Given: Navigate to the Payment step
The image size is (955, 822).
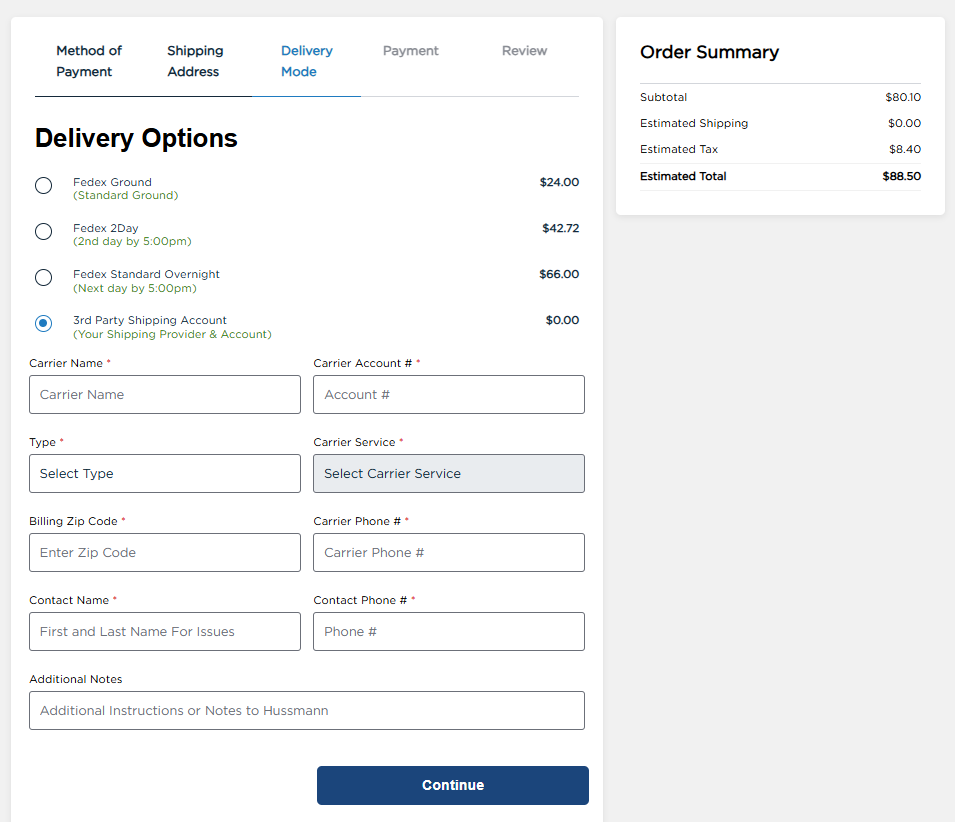Looking at the screenshot, I should click(x=410, y=50).
